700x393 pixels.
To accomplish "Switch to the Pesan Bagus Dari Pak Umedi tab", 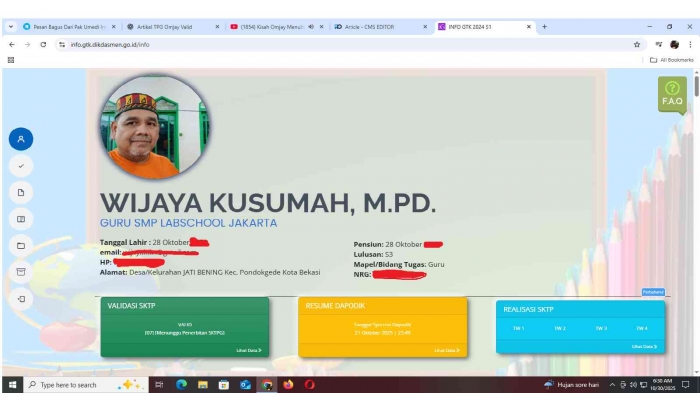I will point(69,27).
